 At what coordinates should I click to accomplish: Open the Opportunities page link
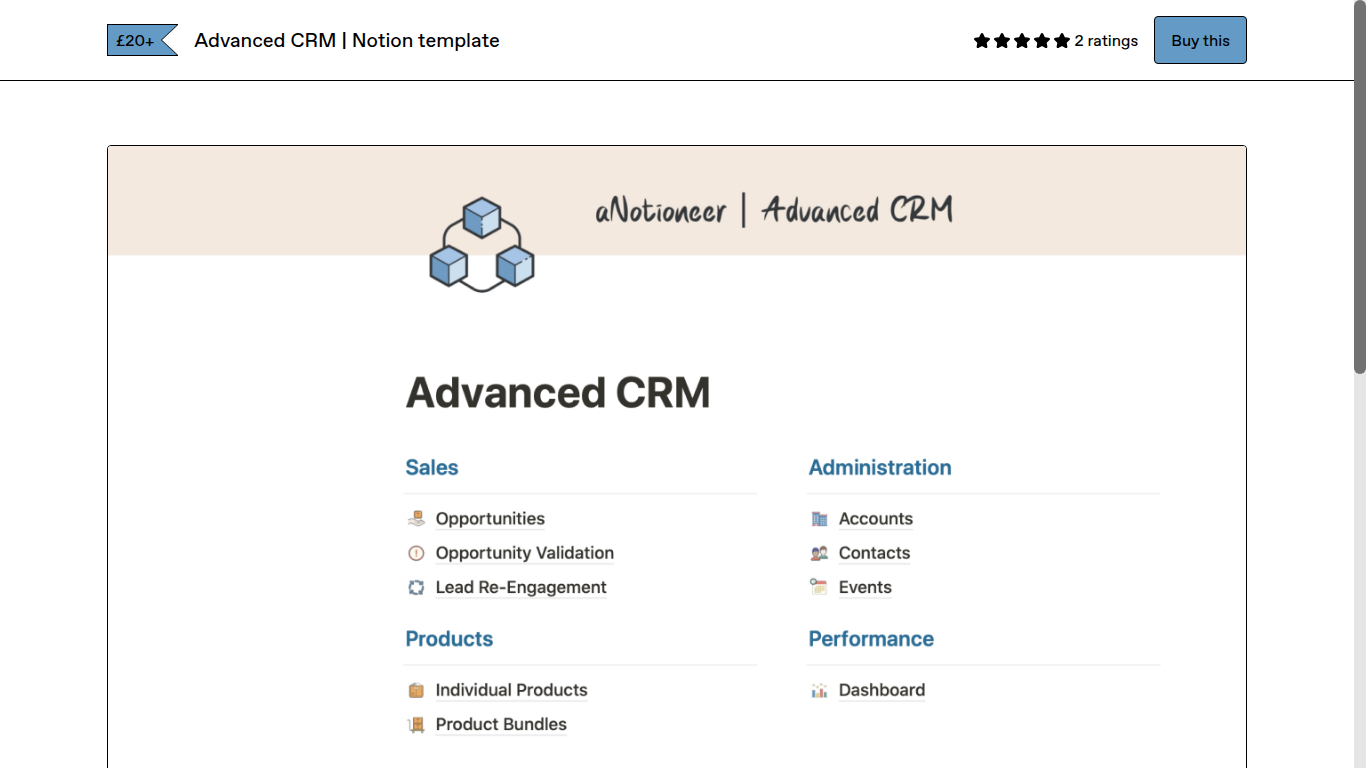coord(490,519)
